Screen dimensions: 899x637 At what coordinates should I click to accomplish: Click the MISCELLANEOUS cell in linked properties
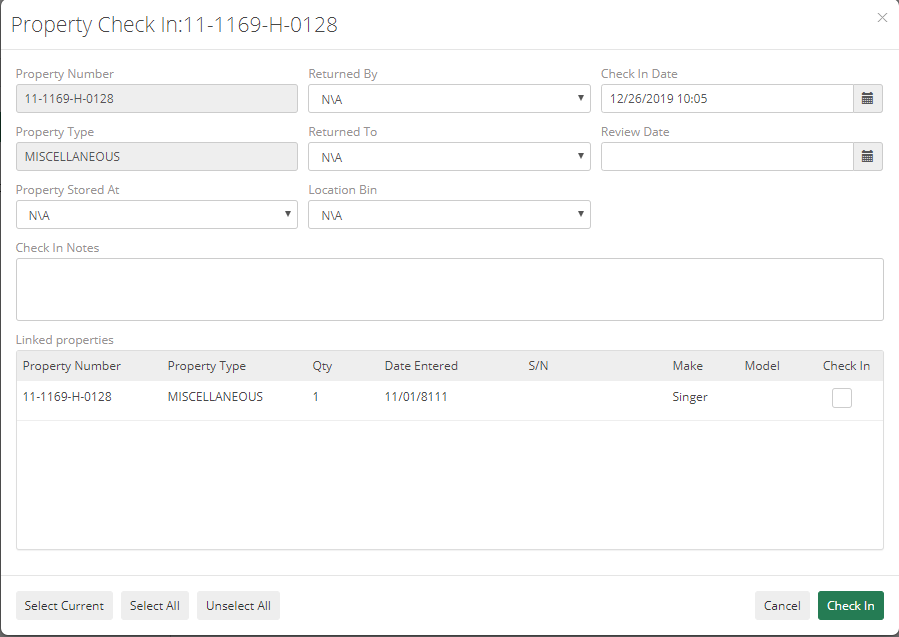coord(215,397)
